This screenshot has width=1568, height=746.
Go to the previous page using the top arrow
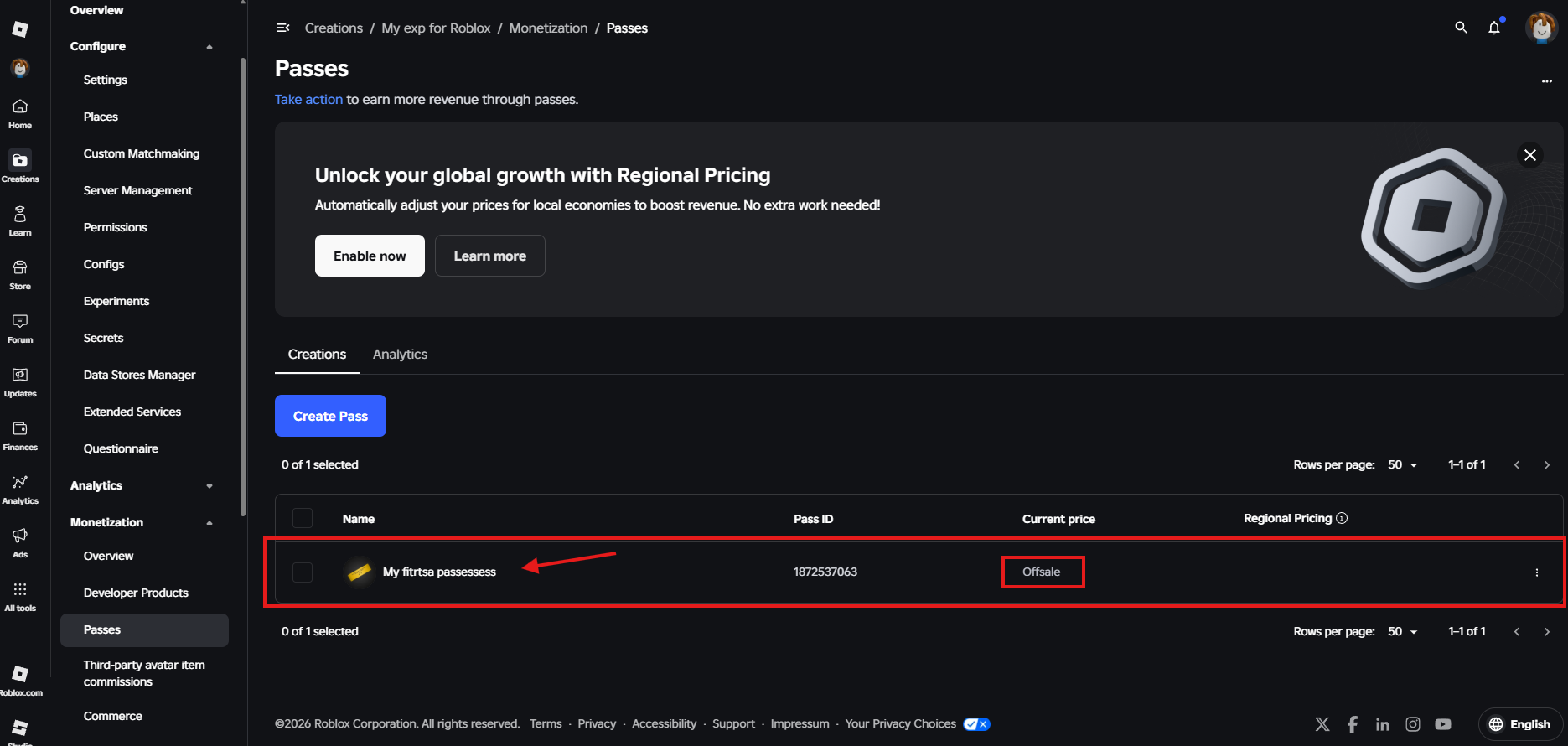(1517, 465)
